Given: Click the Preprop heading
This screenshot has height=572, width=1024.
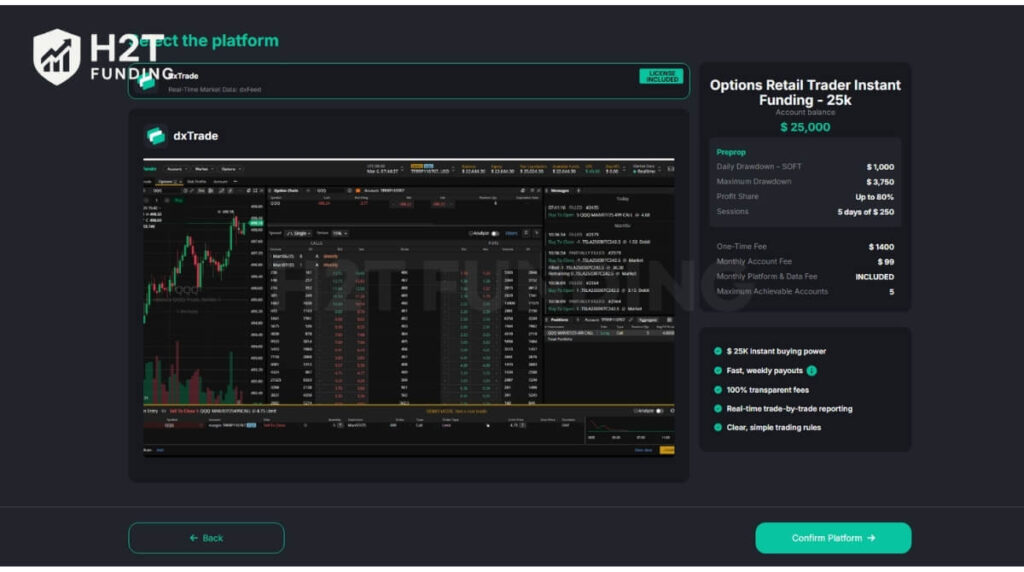Looking at the screenshot, I should point(731,152).
